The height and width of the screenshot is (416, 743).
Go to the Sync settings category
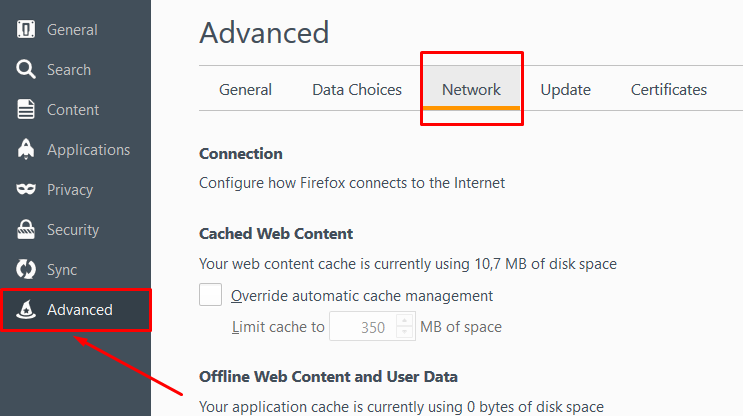tap(62, 270)
